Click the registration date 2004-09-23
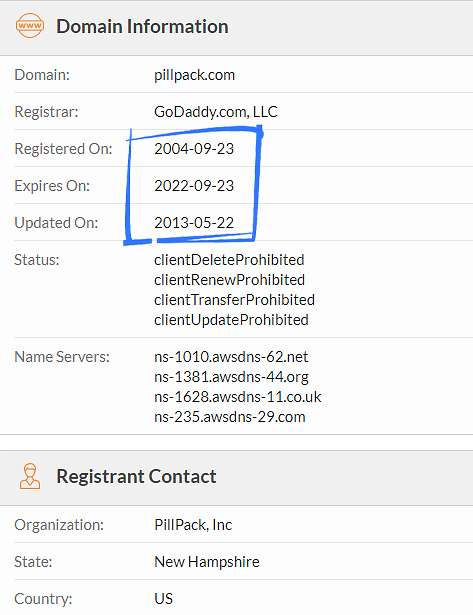473x615 pixels. (x=194, y=149)
